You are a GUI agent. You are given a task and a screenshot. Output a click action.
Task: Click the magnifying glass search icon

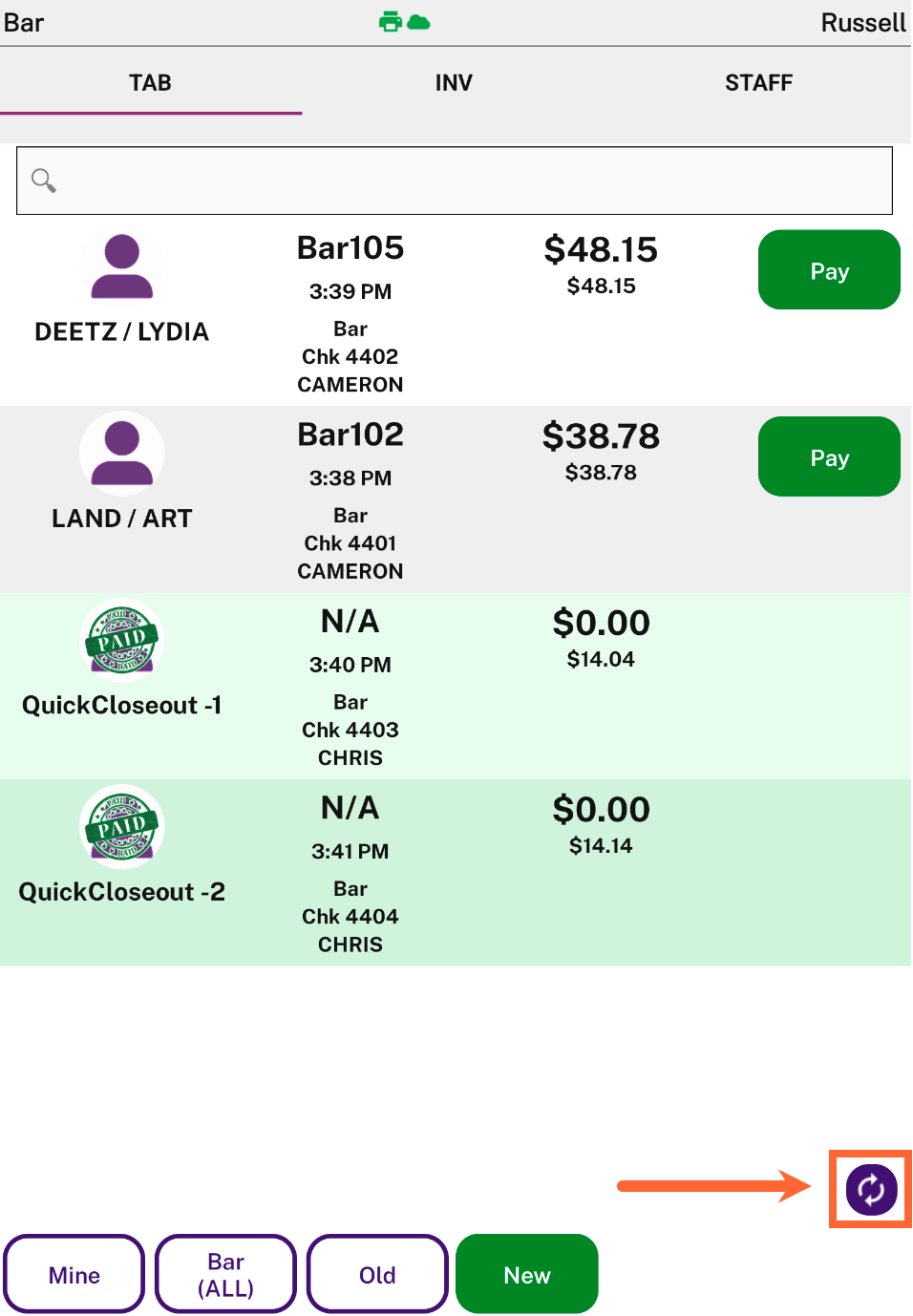coord(43,180)
